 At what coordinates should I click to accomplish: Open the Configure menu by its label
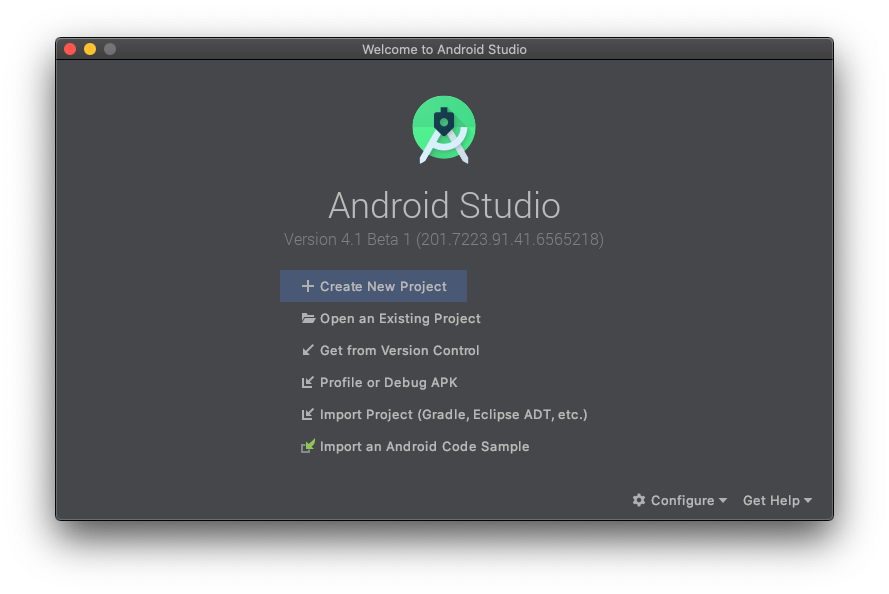coord(682,500)
